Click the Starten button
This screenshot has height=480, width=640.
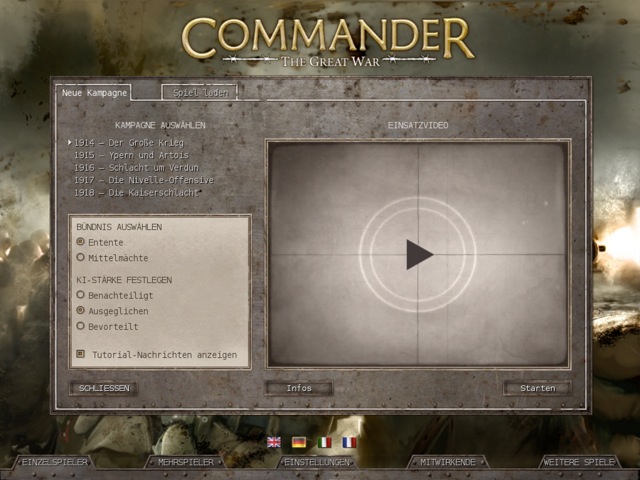538,388
